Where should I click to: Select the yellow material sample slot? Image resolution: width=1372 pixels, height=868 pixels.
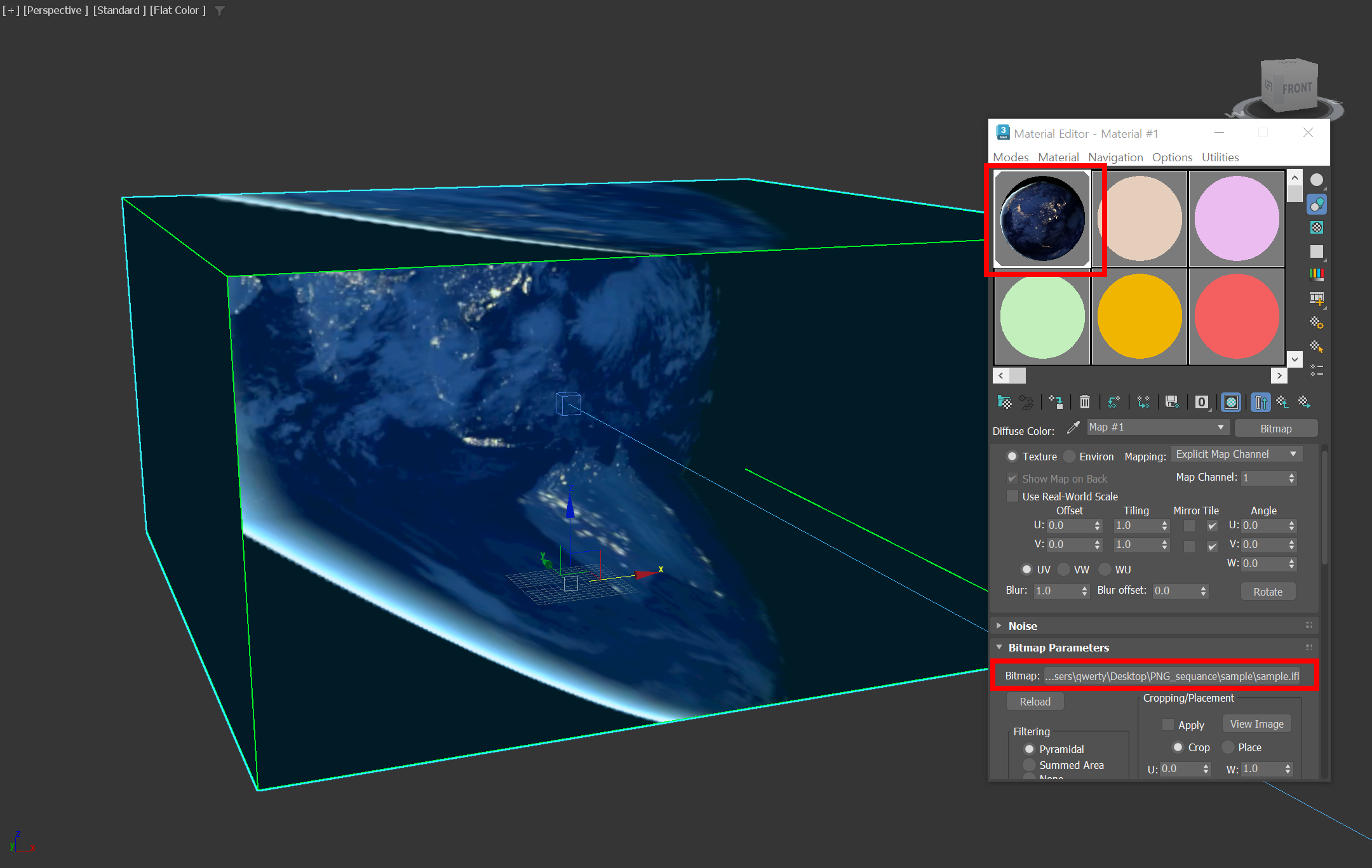pos(1139,316)
